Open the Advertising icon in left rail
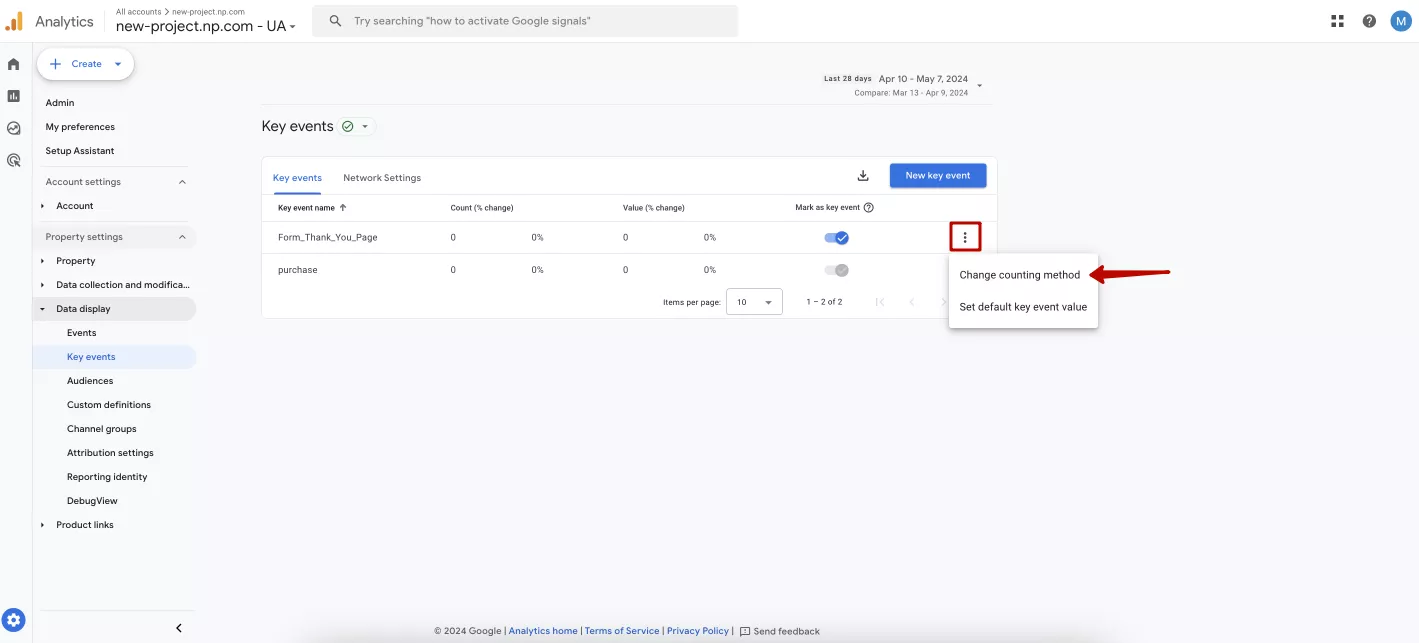This screenshot has width=1419, height=643. pos(13,160)
